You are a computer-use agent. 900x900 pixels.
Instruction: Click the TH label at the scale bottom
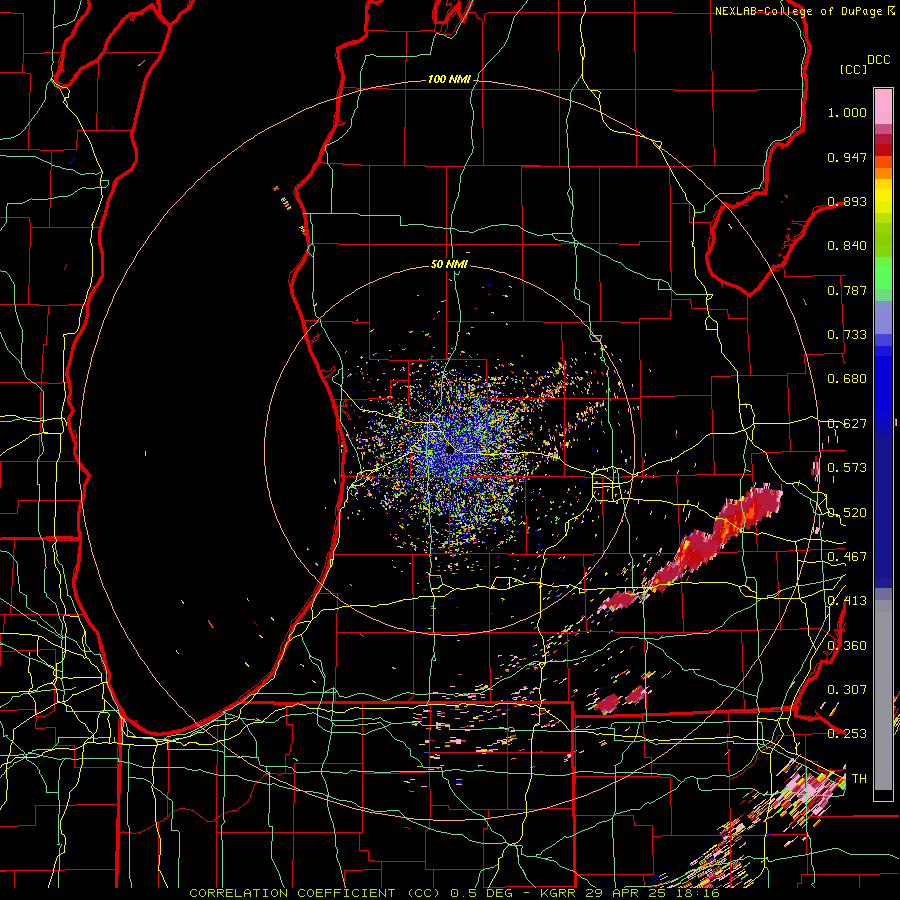tap(859, 779)
